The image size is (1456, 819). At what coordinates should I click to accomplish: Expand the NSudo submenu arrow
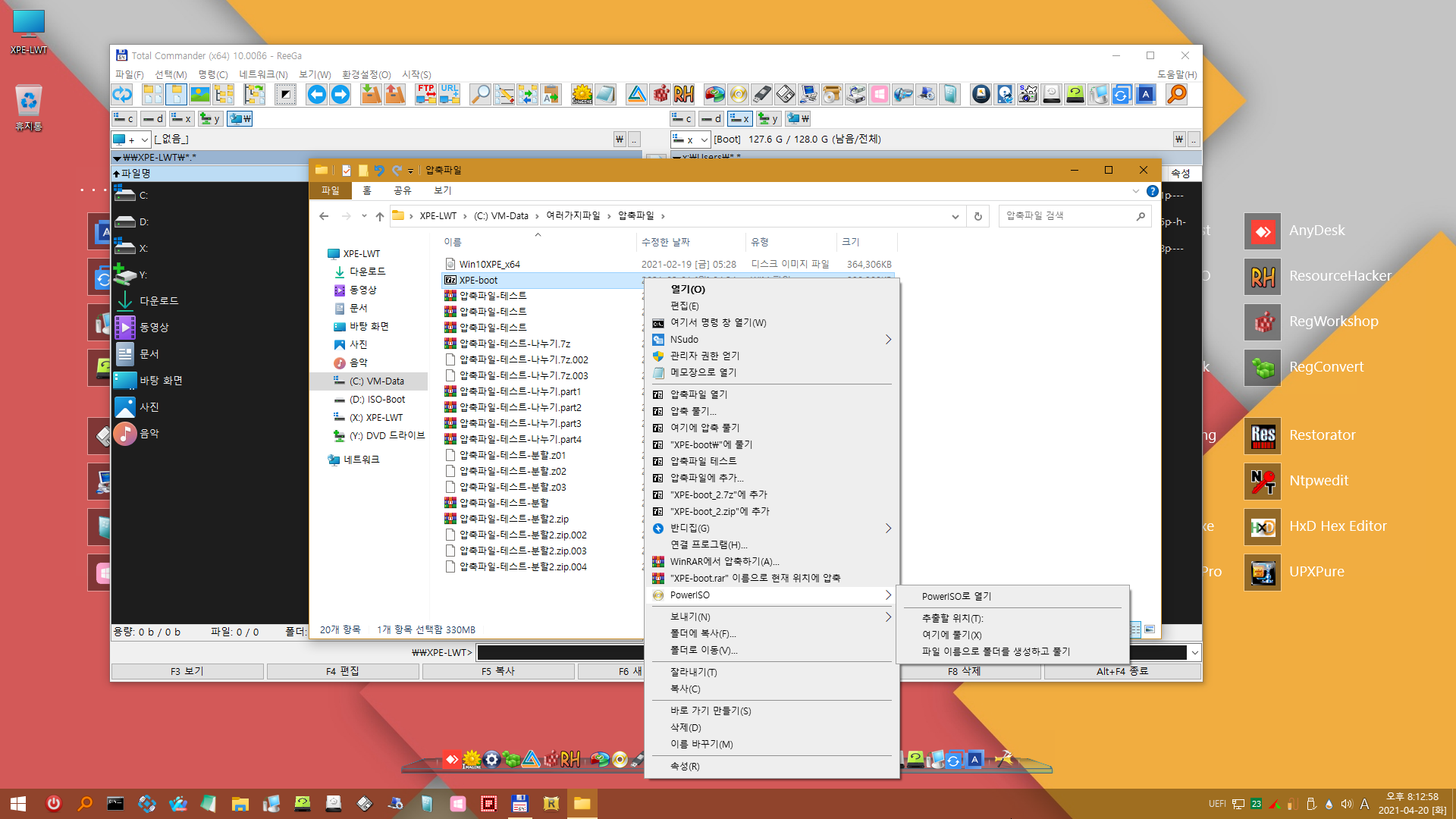point(888,339)
